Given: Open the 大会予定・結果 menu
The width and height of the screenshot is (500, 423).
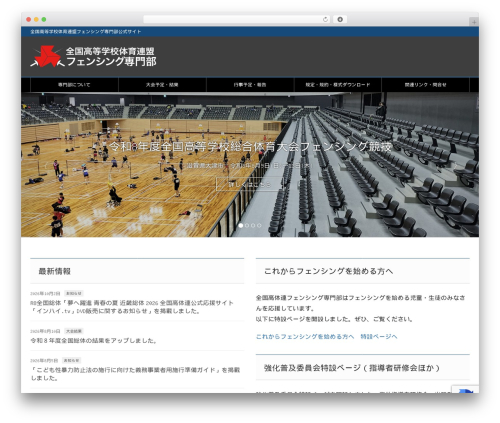Looking at the screenshot, I should [x=162, y=85].
